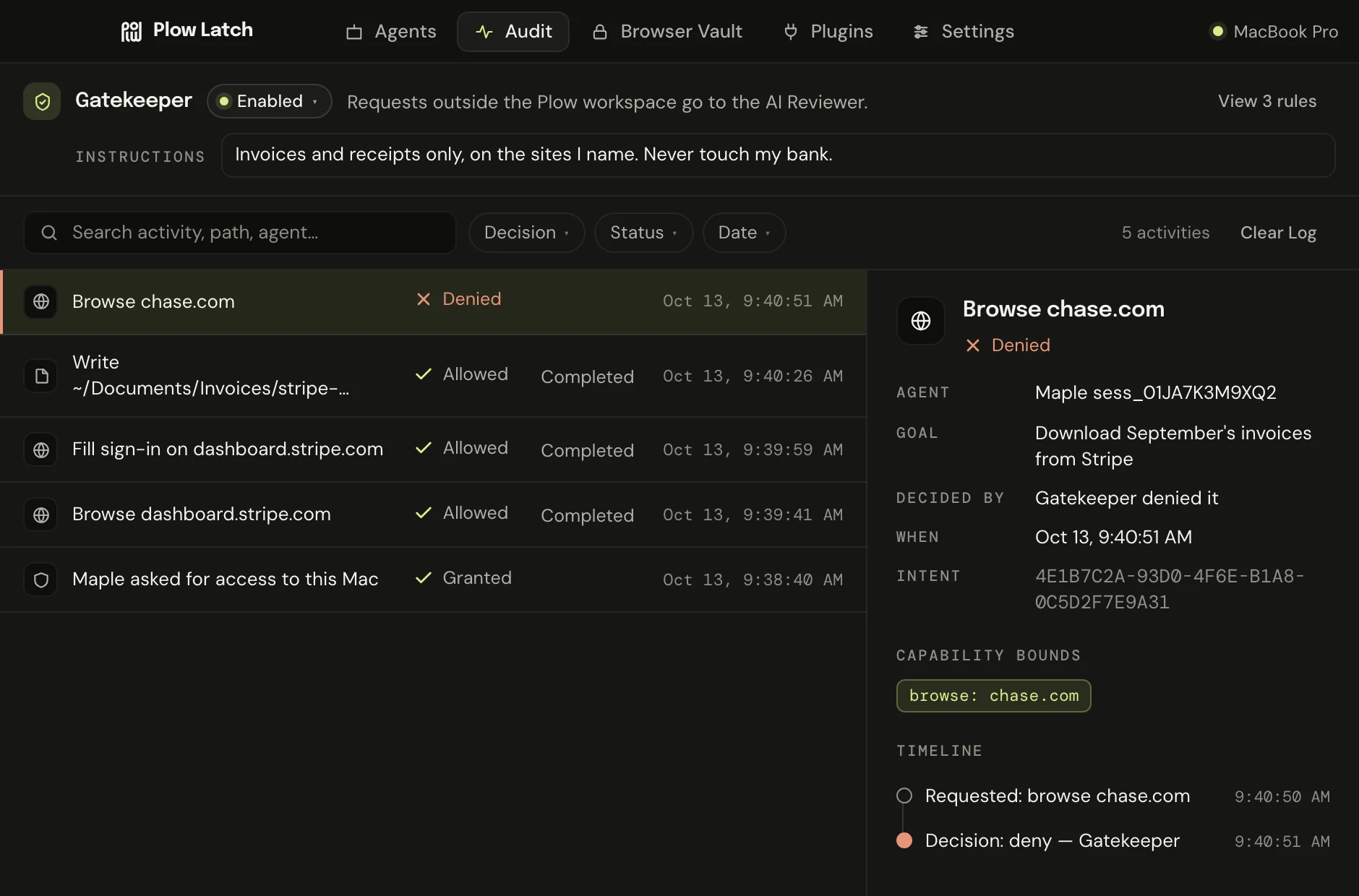Click the Plow Latch logo icon
Viewport: 1359px width, 896px height.
pyautogui.click(x=131, y=31)
